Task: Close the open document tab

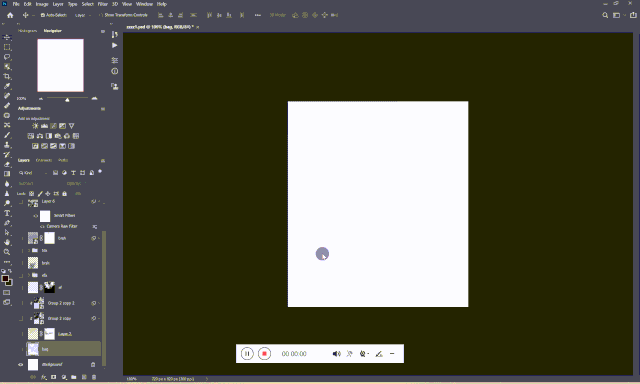Action: tap(198, 27)
